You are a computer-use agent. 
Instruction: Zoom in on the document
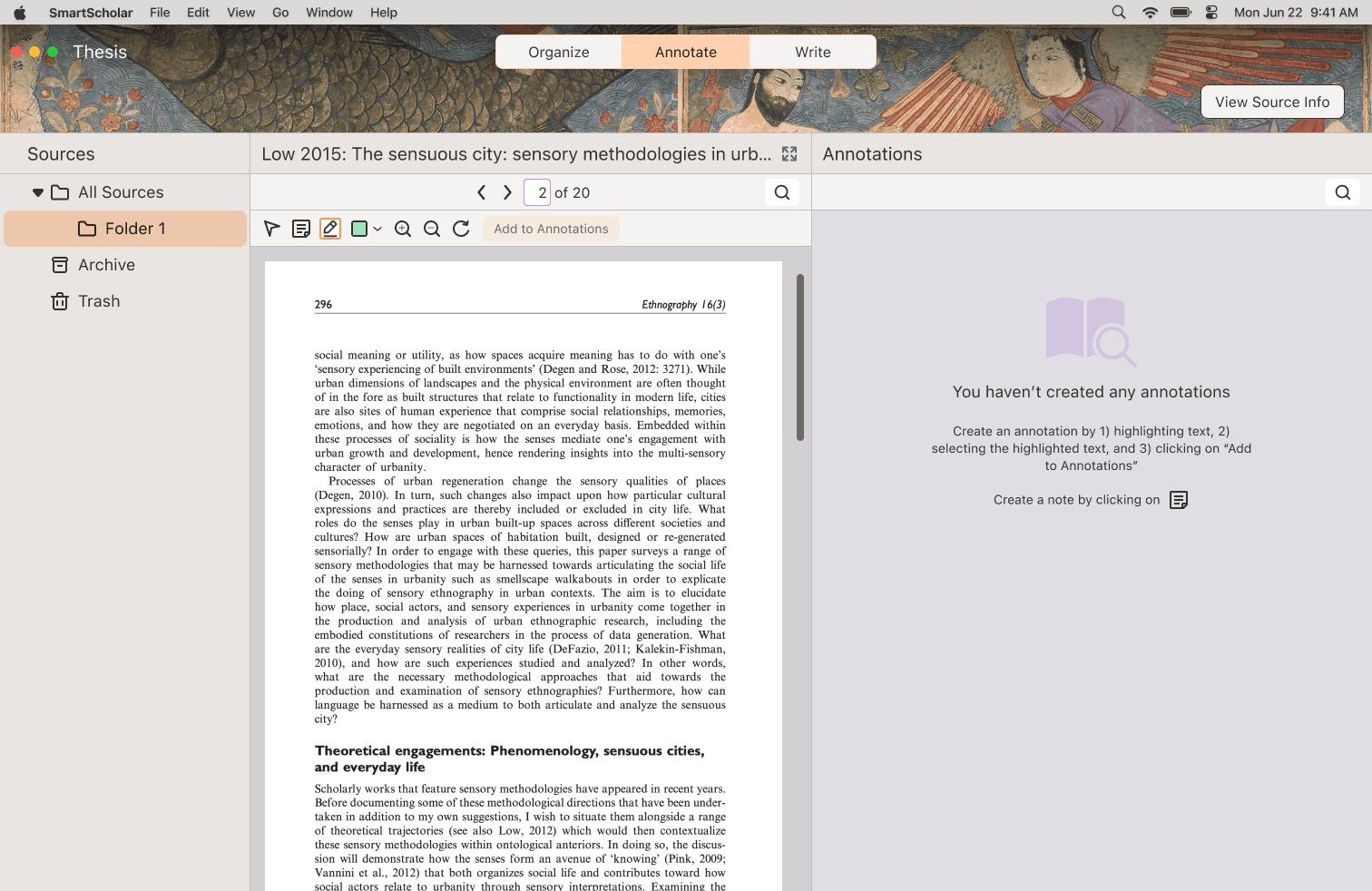[403, 229]
